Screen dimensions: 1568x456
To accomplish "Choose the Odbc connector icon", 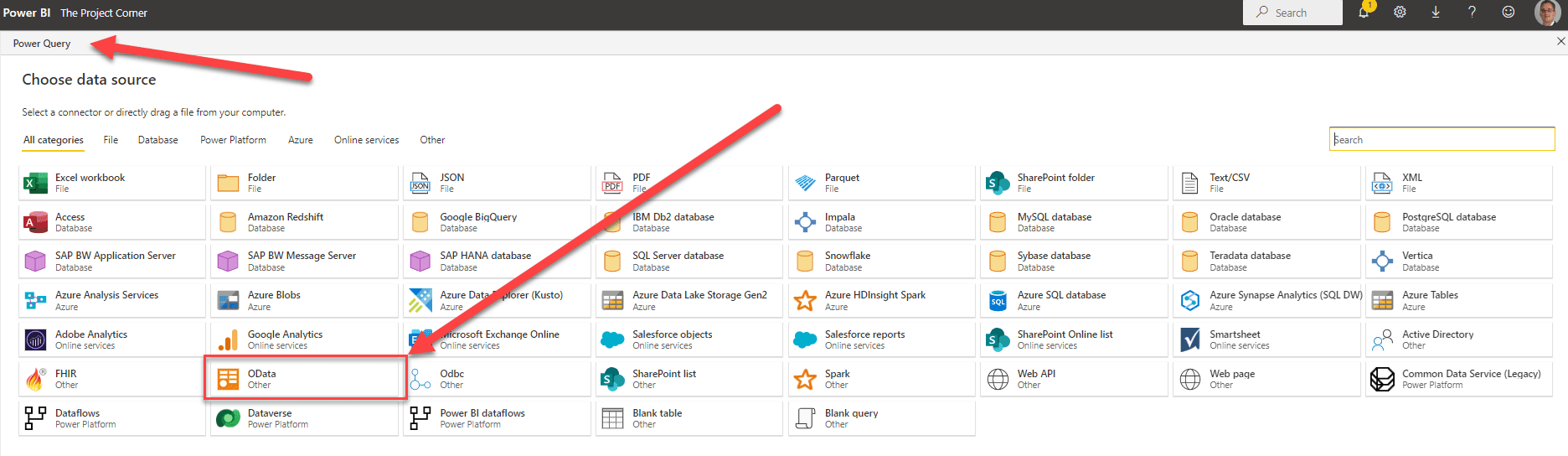I will click(420, 379).
